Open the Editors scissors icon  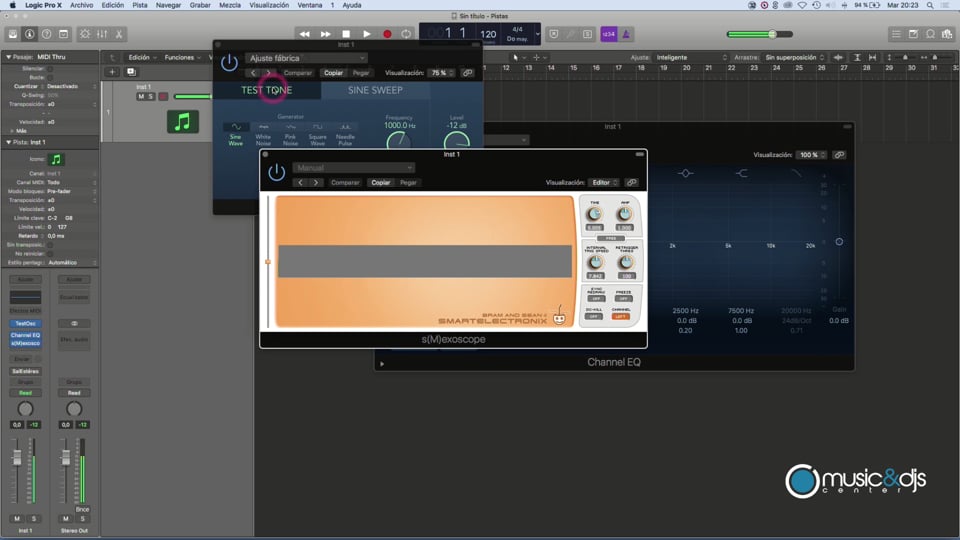click(119, 34)
